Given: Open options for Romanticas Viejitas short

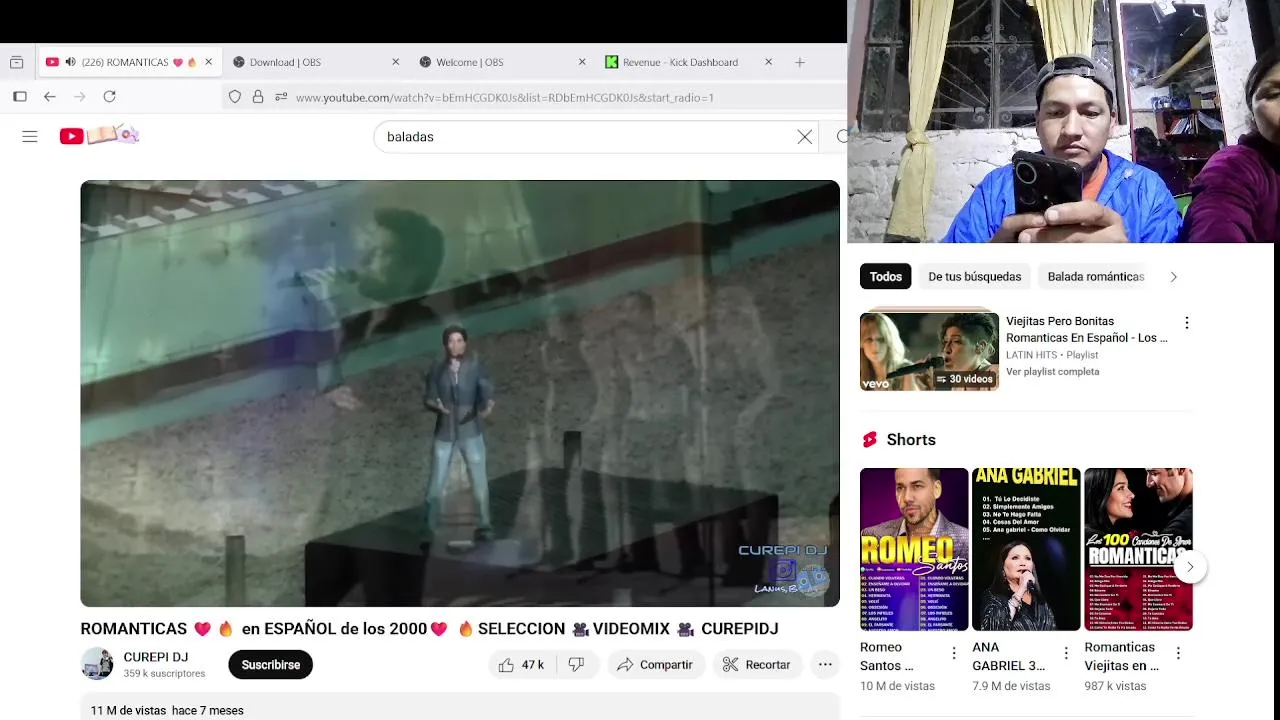Looking at the screenshot, I should 1178,653.
